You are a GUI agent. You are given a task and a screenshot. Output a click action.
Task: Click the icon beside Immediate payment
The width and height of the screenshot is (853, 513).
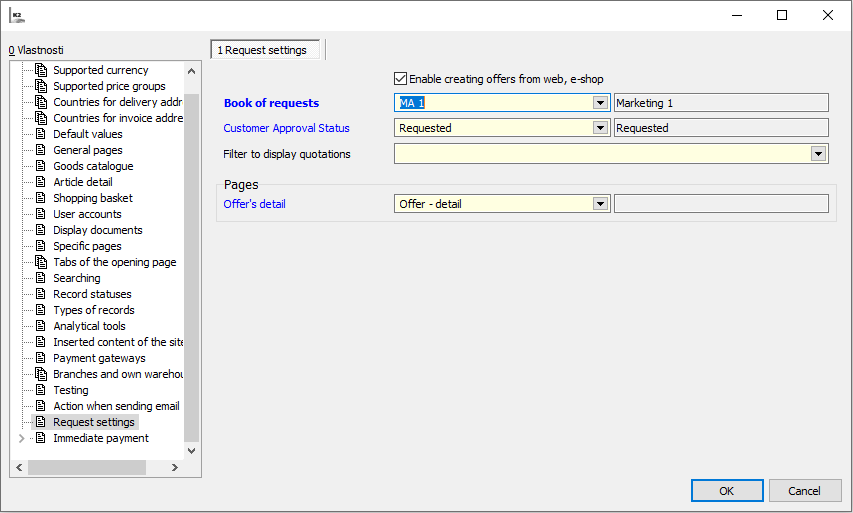[x=41, y=438]
